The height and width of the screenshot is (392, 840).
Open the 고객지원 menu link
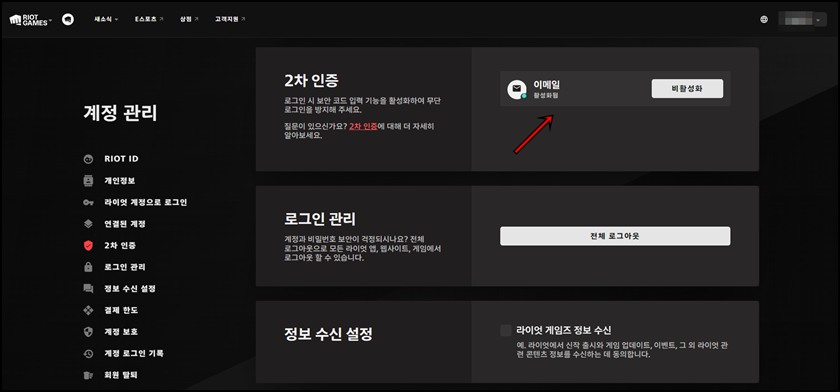(230, 19)
